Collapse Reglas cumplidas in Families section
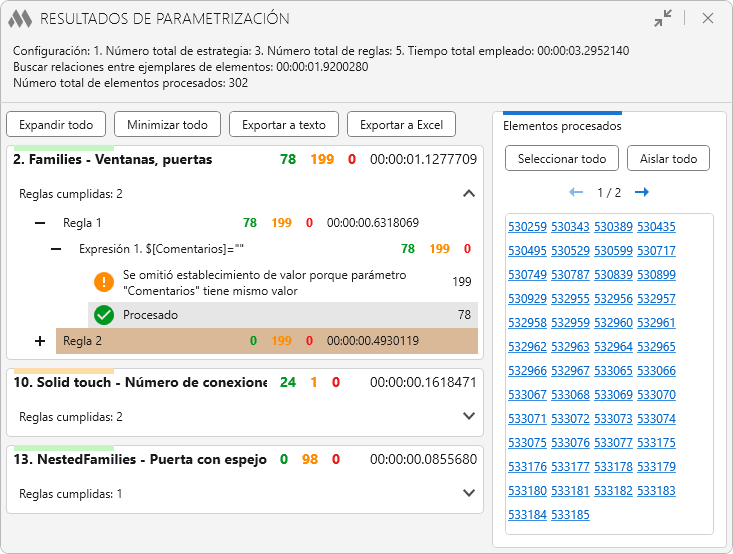Screen dimensions: 733x554 469,194
